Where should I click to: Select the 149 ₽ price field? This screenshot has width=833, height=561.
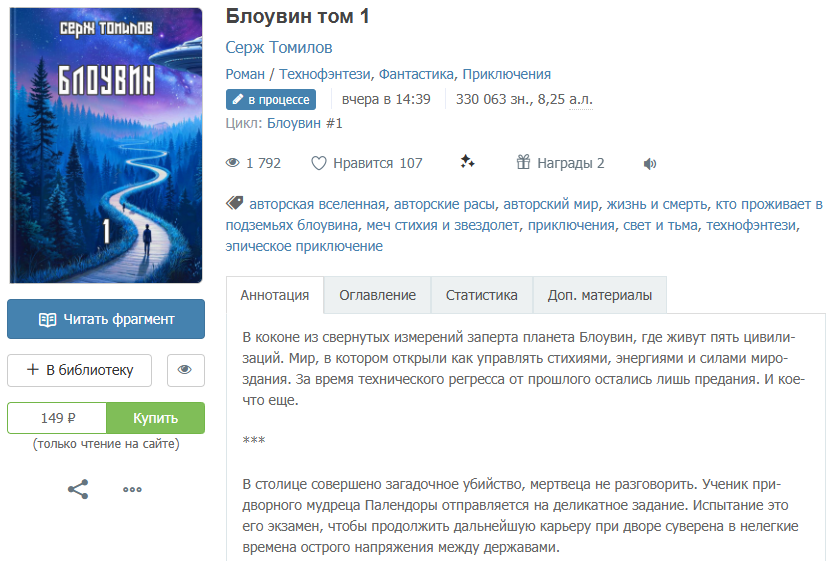(57, 418)
